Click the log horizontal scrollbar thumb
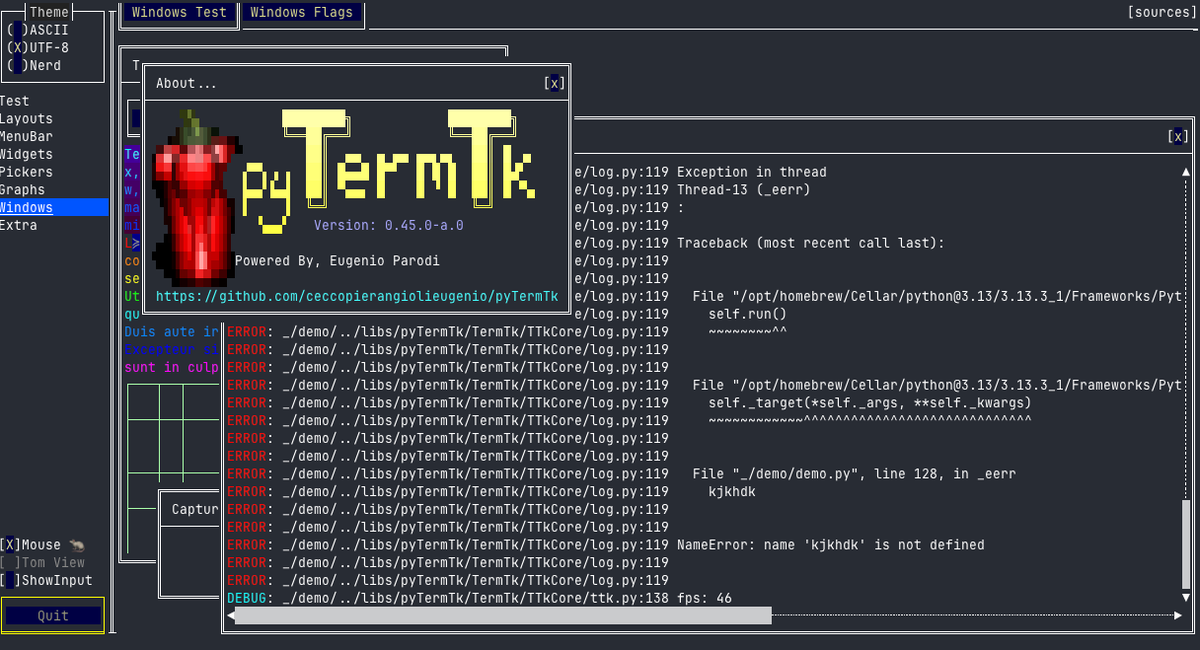The height and width of the screenshot is (650, 1200). (503, 616)
